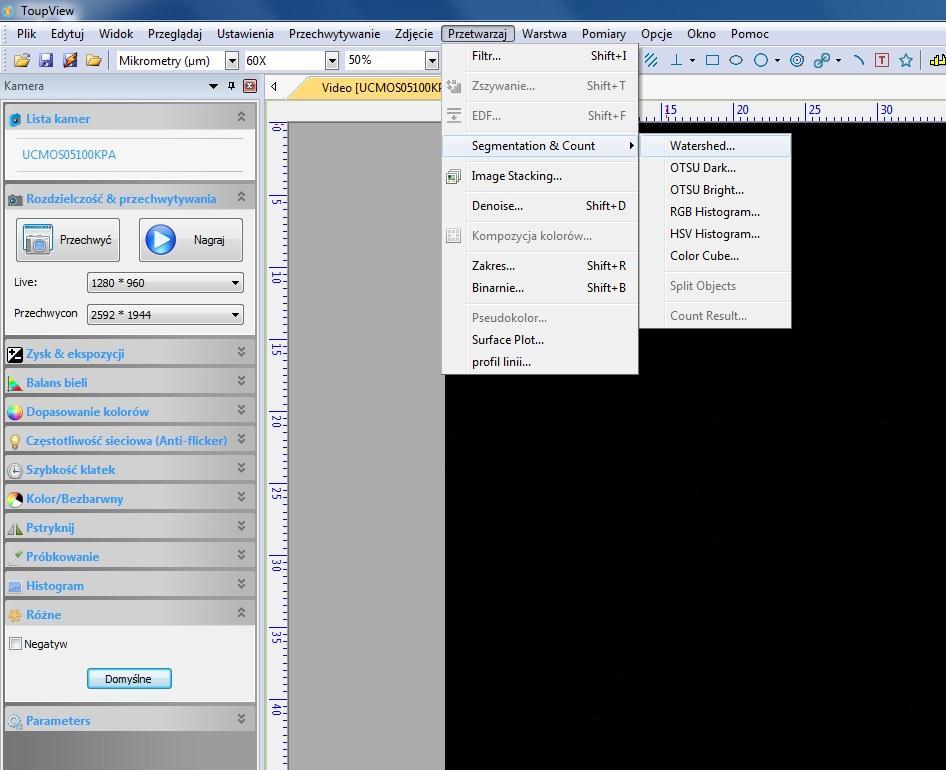
Task: Expand the Częstotliwość sieciowa section
Action: tap(241, 439)
